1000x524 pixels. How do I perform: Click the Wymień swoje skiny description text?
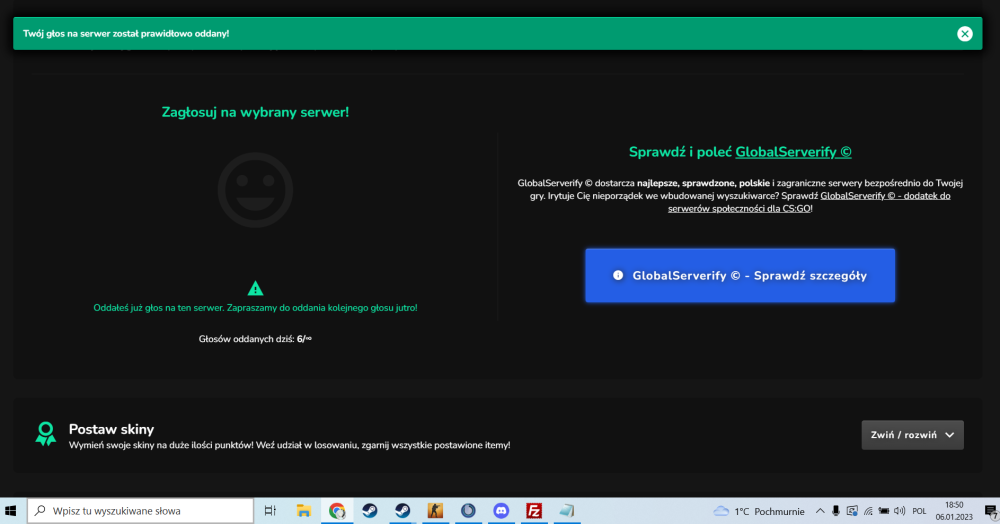[290, 445]
